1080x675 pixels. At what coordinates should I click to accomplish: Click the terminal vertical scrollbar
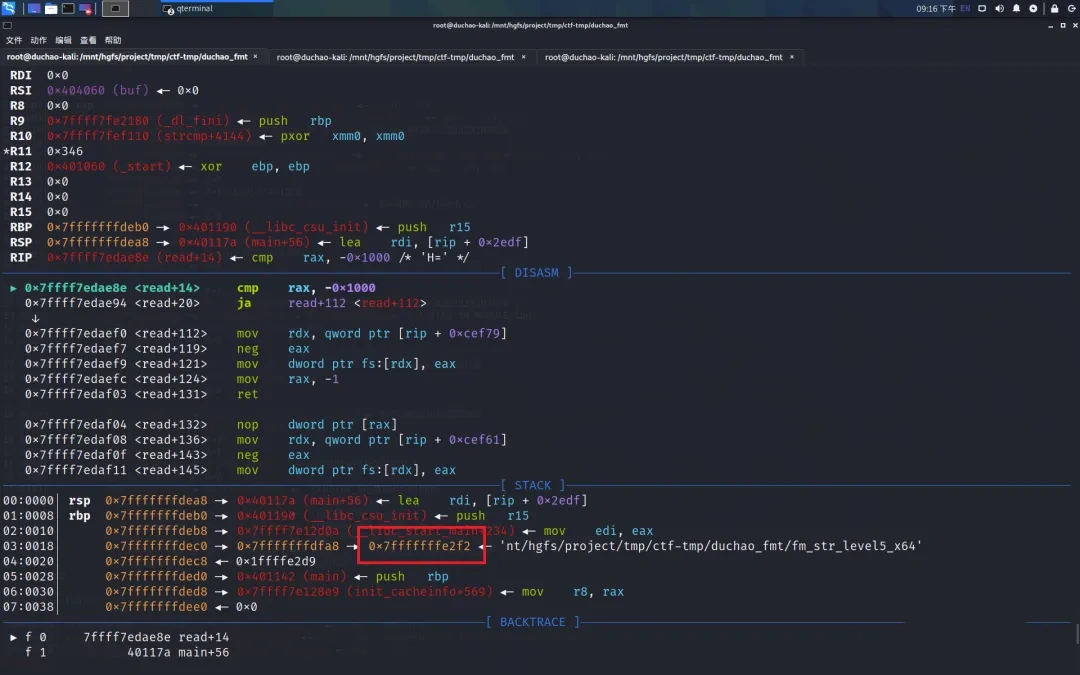coord(1077,634)
